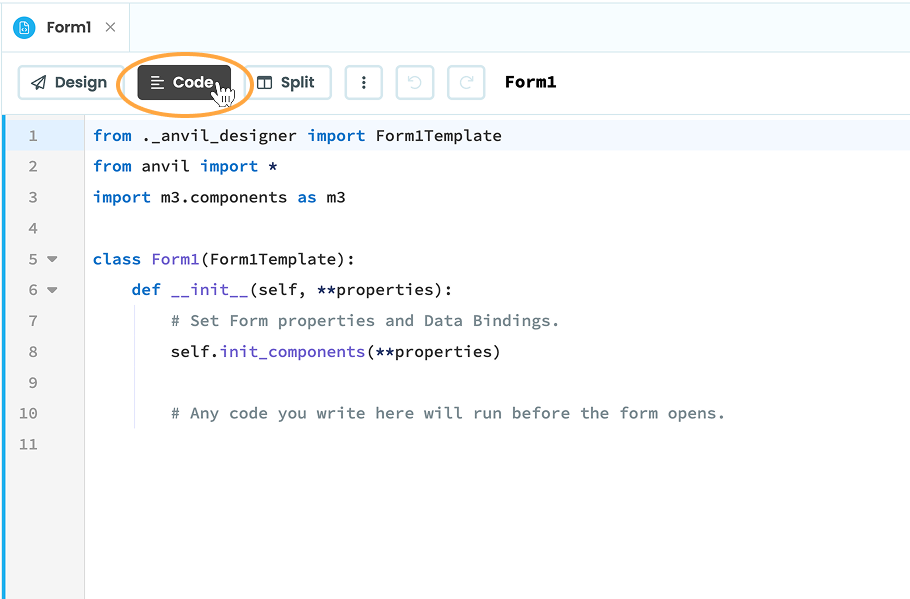Viewport: 910px width, 599px height.
Task: Click the Form1 file icon in tab
Action: click(x=24, y=28)
